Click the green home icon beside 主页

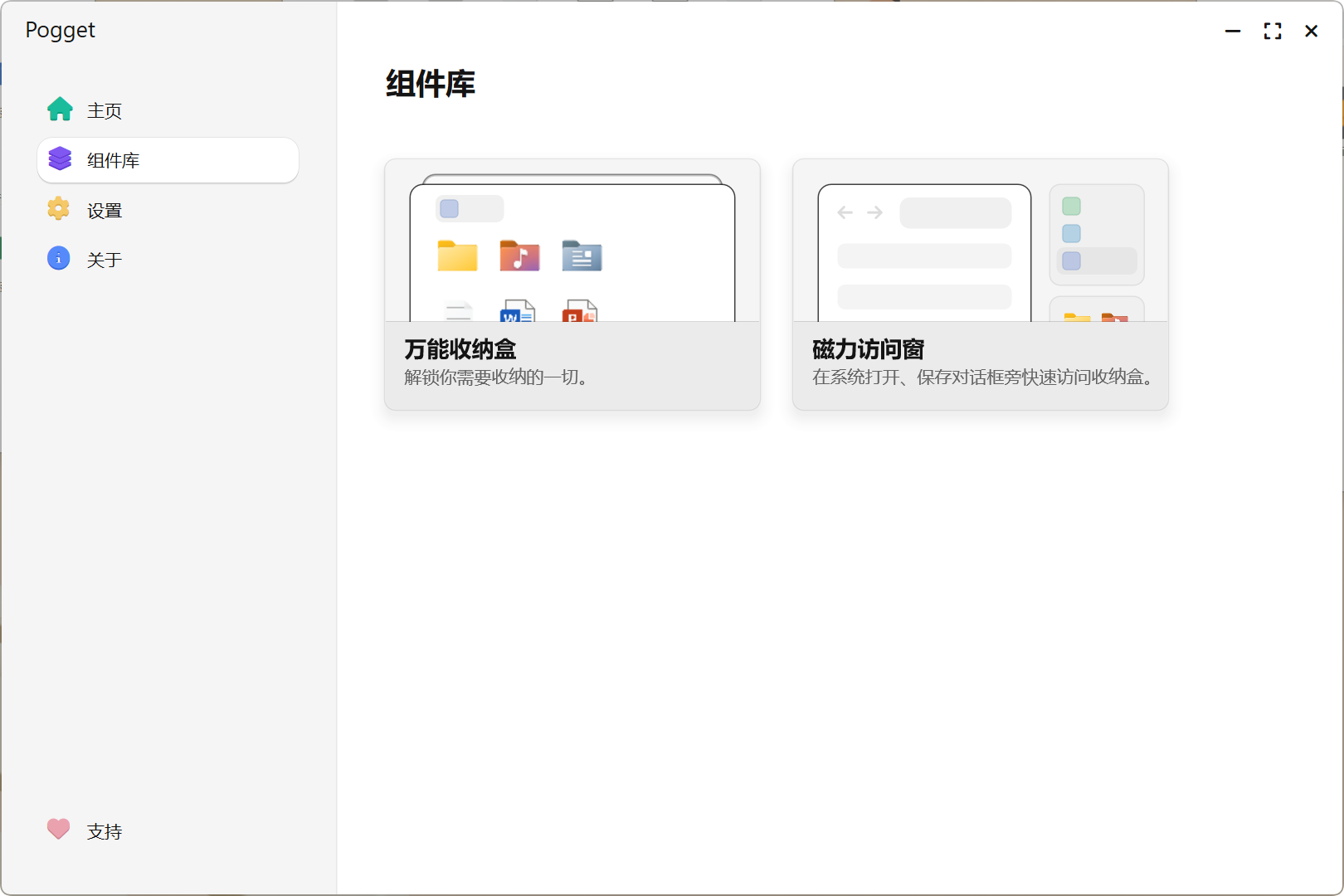[59, 110]
